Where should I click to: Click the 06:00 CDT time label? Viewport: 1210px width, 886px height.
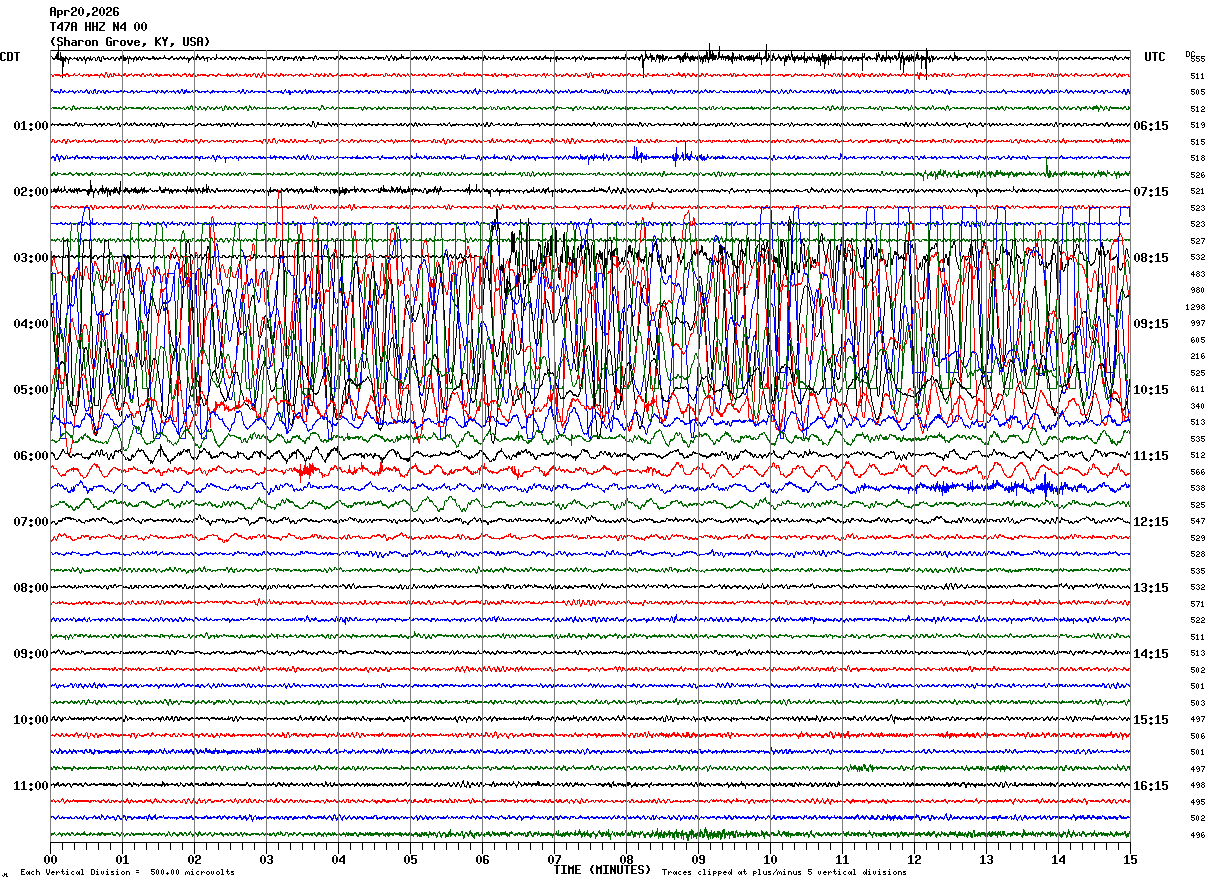pyautogui.click(x=30, y=456)
